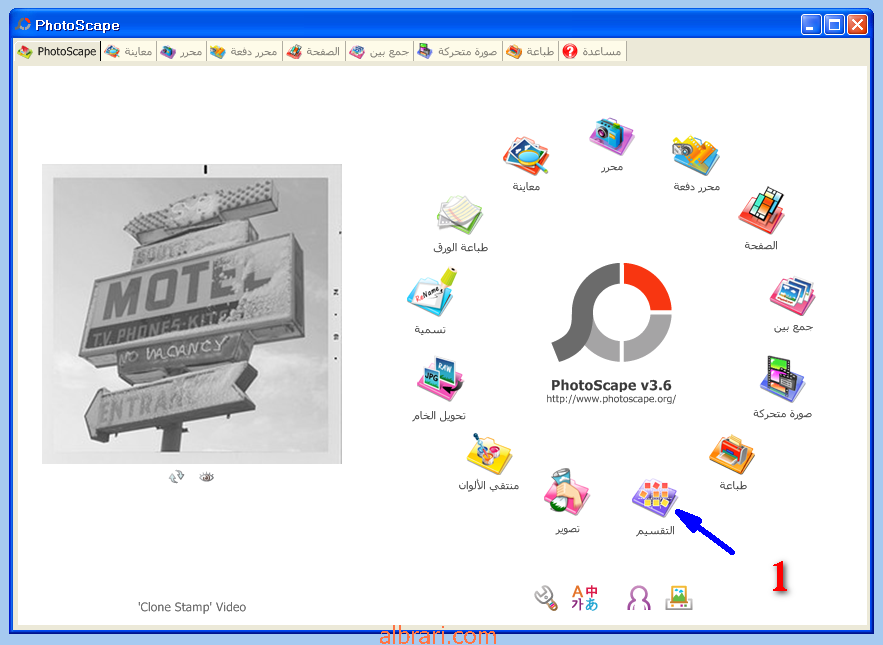This screenshot has height=645, width=883.
Task: Switch to the محرر tab
Action: [x=181, y=51]
